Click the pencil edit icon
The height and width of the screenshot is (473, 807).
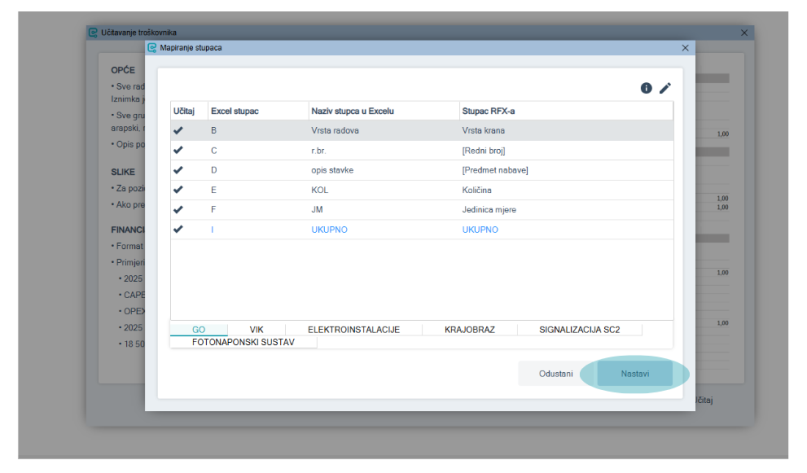665,89
